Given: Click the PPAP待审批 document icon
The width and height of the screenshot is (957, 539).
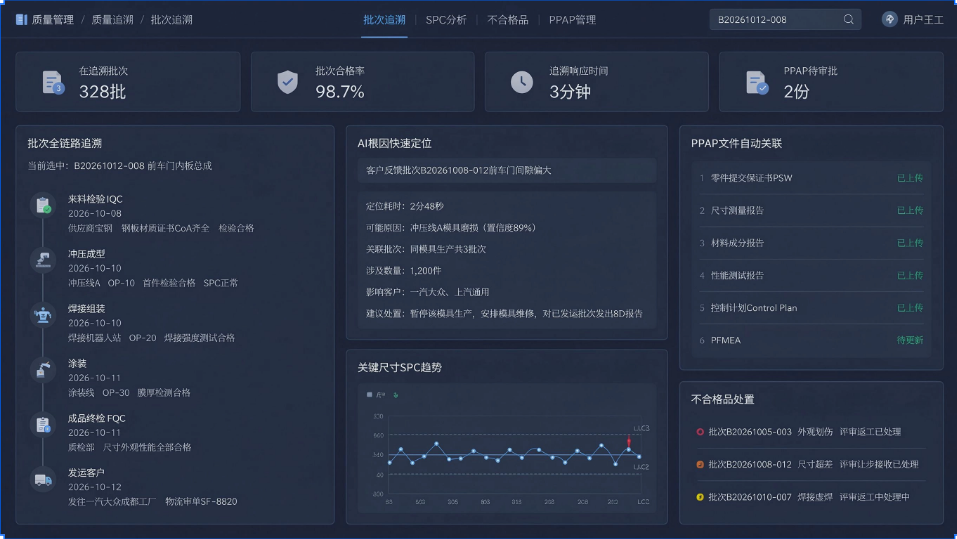Looking at the screenshot, I should tap(756, 82).
